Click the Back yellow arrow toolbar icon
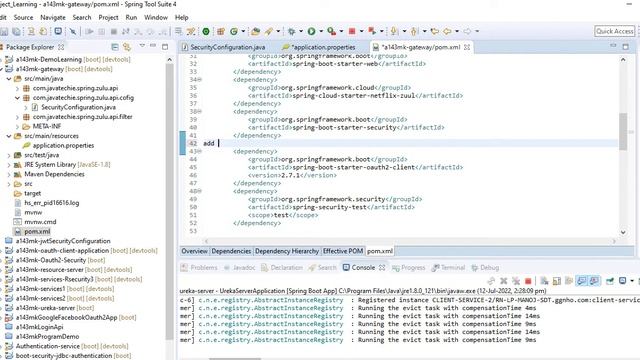This screenshot has height=360, width=640. [x=447, y=31]
